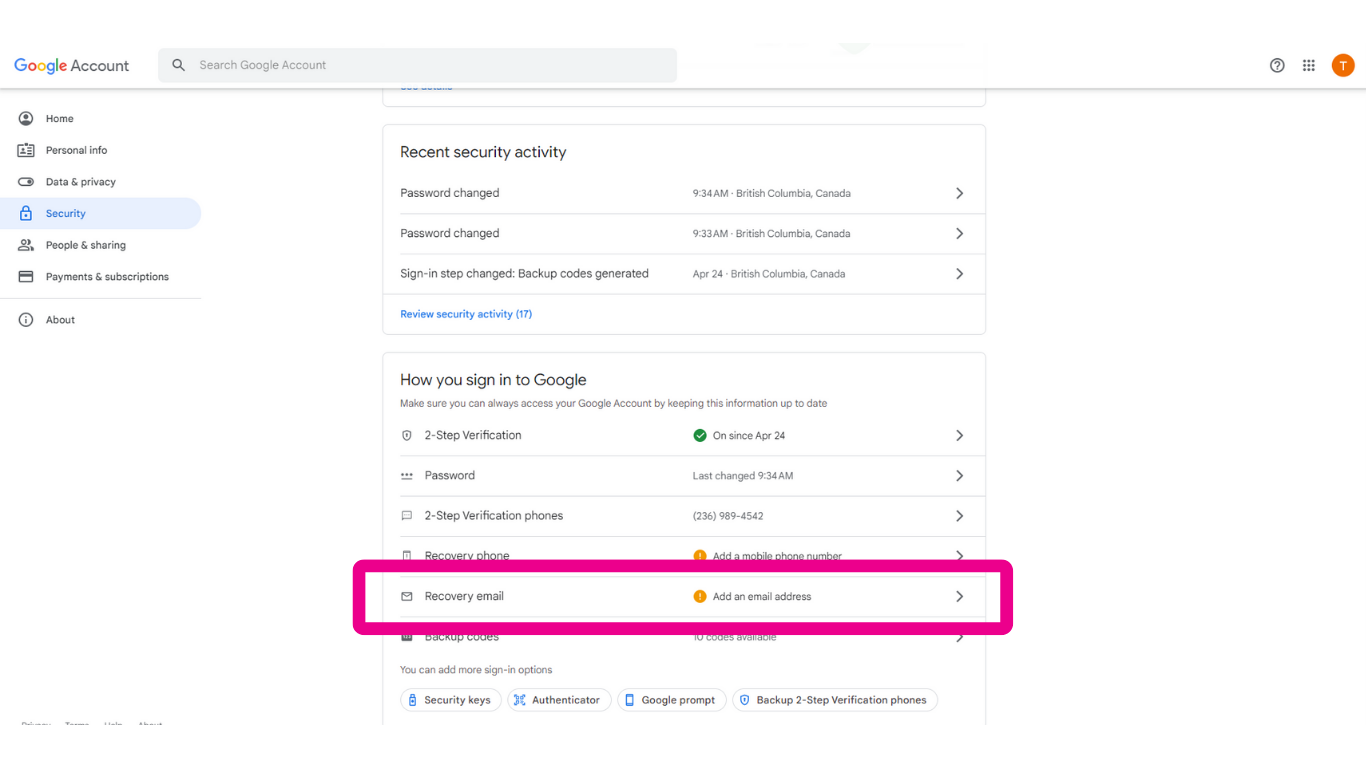
Task: Click the 2-Step Verification phones message icon
Action: [x=407, y=516]
